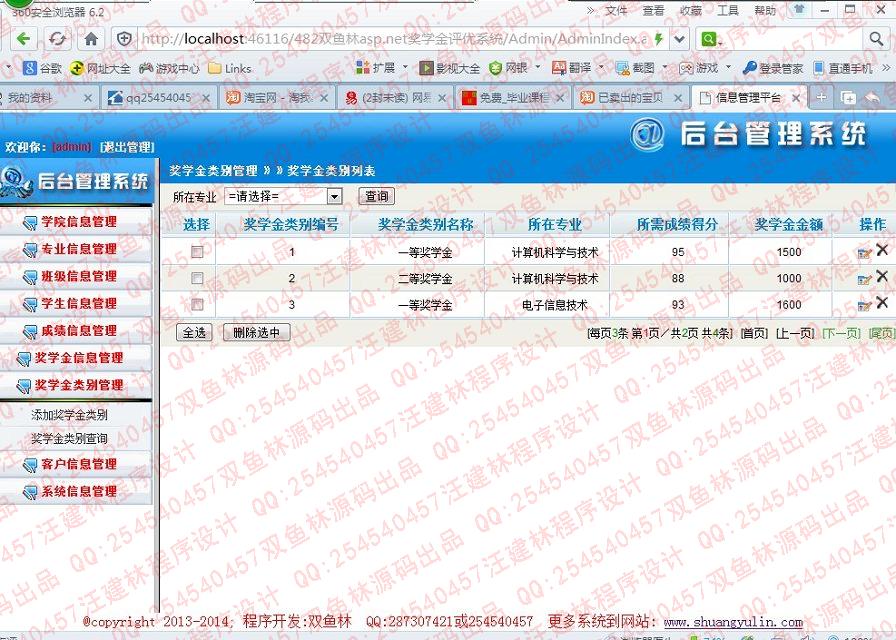Screen dimensions: 896x640
Task: Click the 电子信息技术 cell in row 3
Action: tap(554, 305)
